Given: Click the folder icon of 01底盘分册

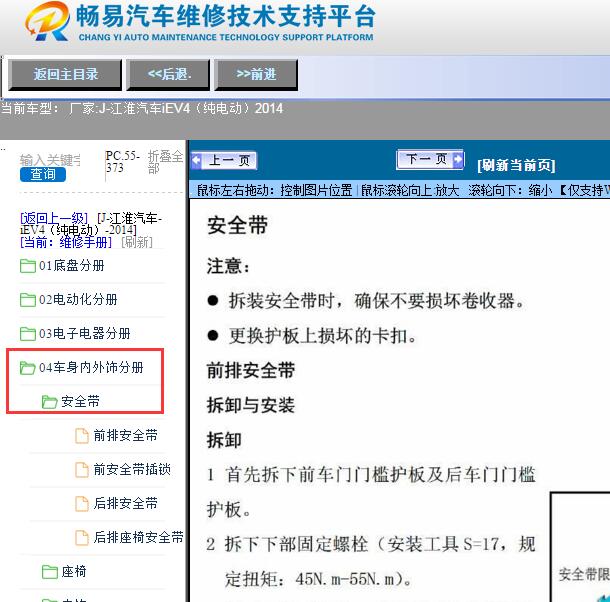Looking at the screenshot, I should point(28,266).
